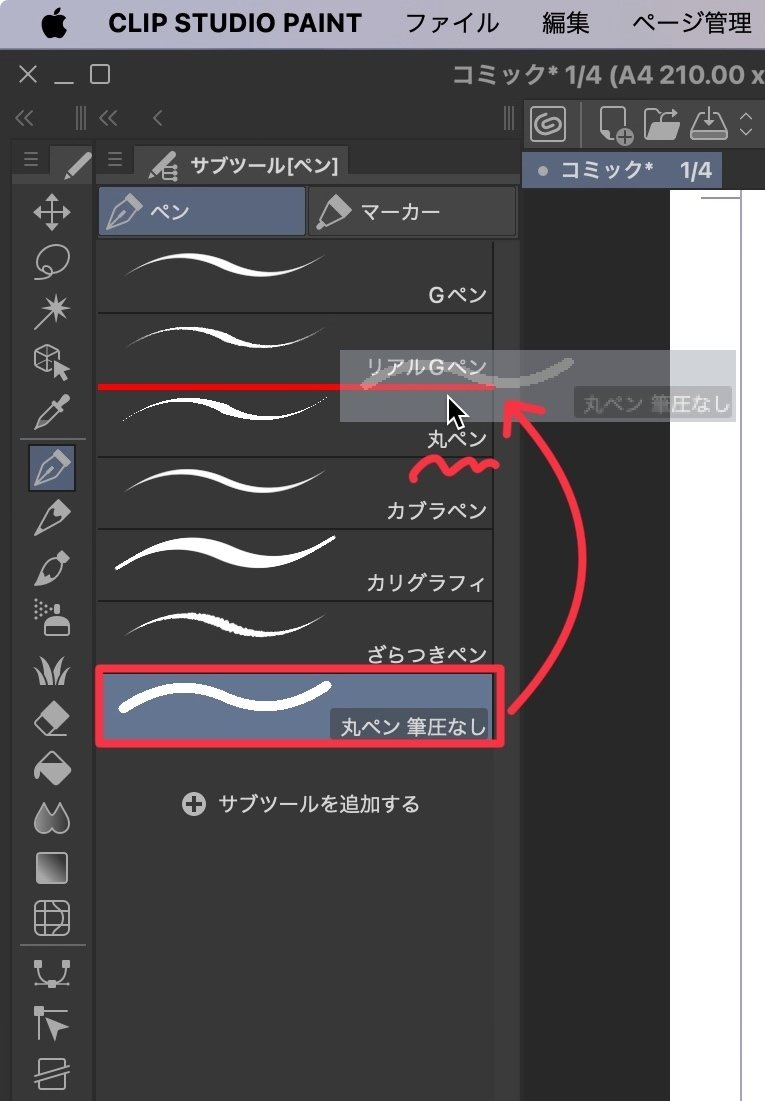Select the Ruler tool at toolbar bottom
The image size is (765, 1101).
(x=52, y=1074)
